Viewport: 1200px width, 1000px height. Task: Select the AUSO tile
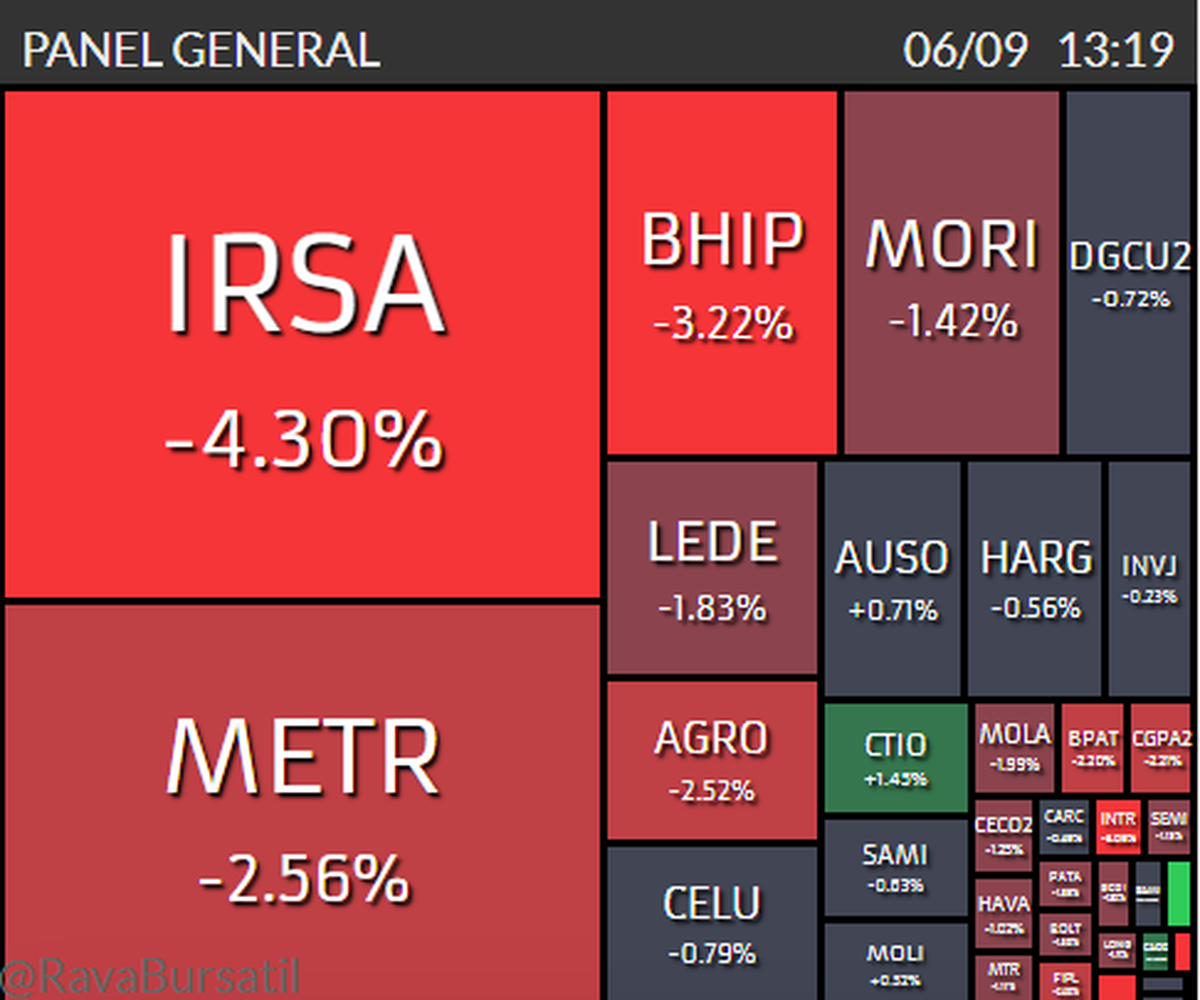[892, 578]
